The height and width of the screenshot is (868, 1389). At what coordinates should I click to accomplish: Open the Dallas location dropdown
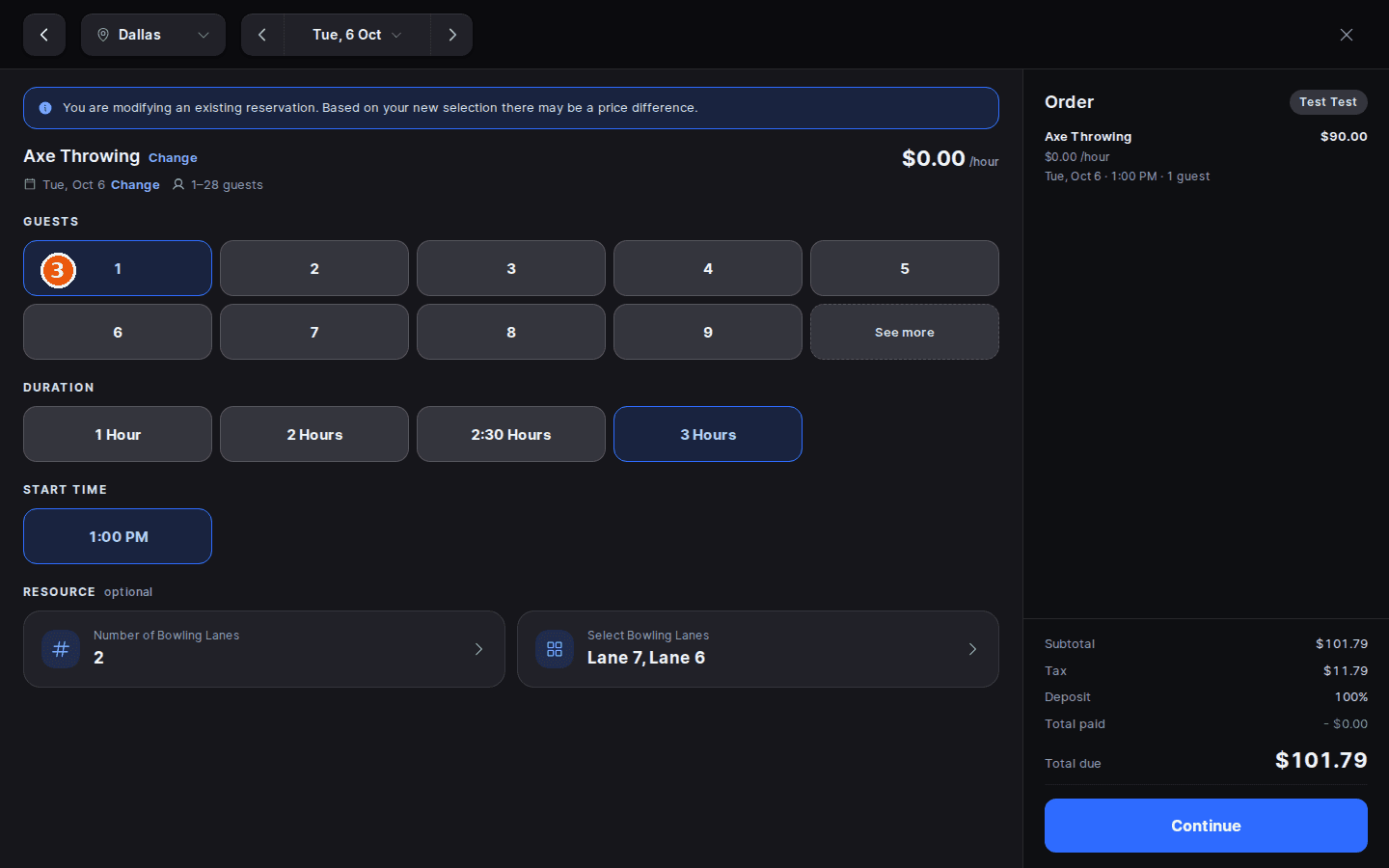click(x=153, y=35)
